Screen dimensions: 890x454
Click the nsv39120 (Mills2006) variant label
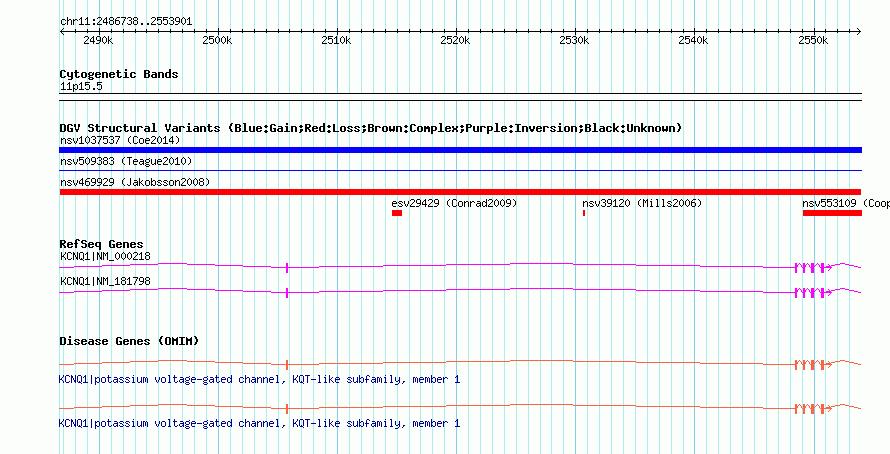pos(642,203)
